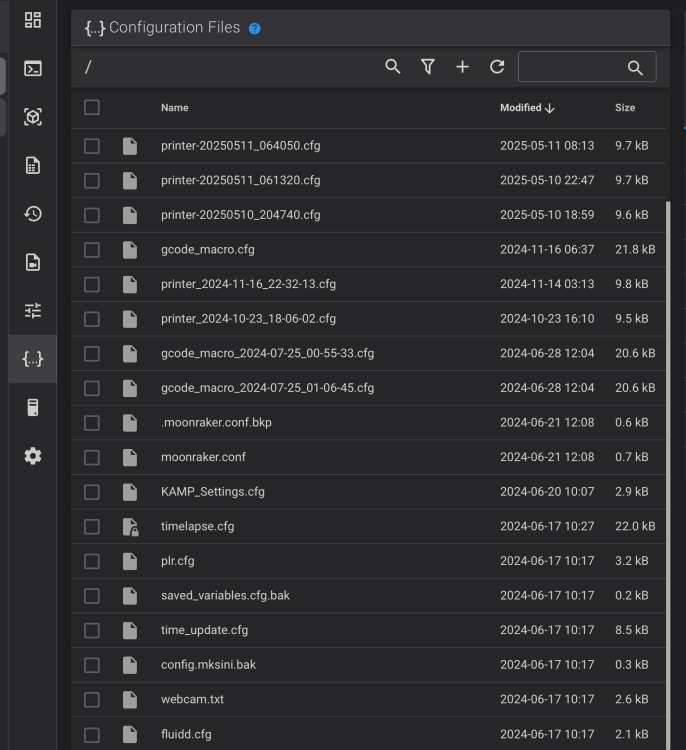This screenshot has height=750, width=686.
Task: Sort files by Size column header
Action: pyautogui.click(x=625, y=108)
